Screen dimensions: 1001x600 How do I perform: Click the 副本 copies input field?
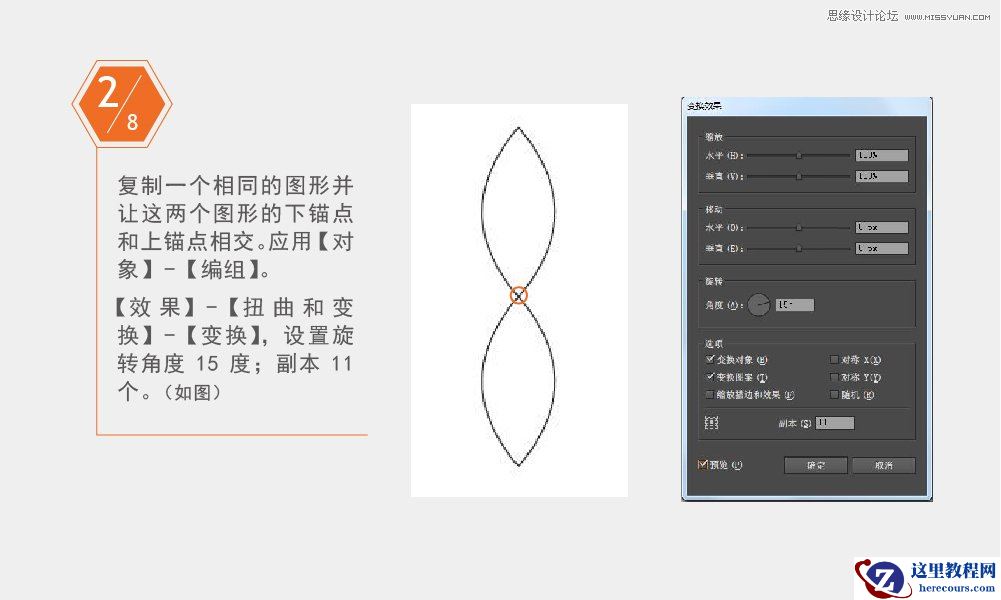coord(835,423)
